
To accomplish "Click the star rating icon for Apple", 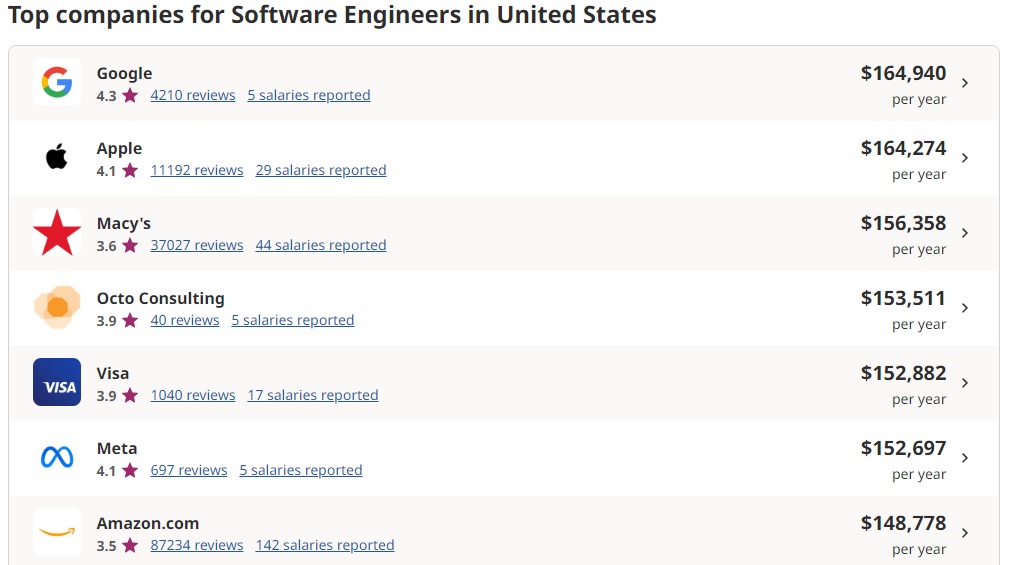I will [130, 170].
